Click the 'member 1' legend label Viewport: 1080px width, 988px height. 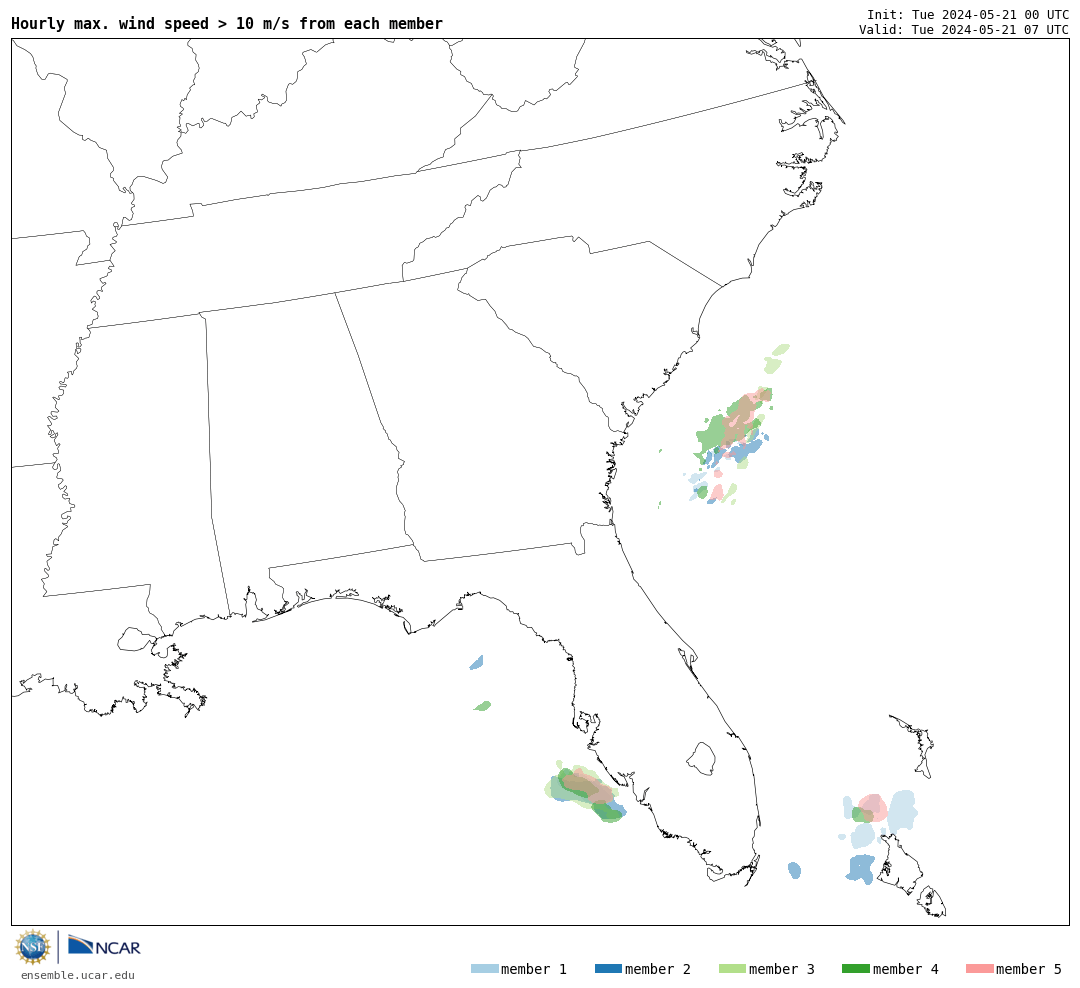pyautogui.click(x=534, y=969)
